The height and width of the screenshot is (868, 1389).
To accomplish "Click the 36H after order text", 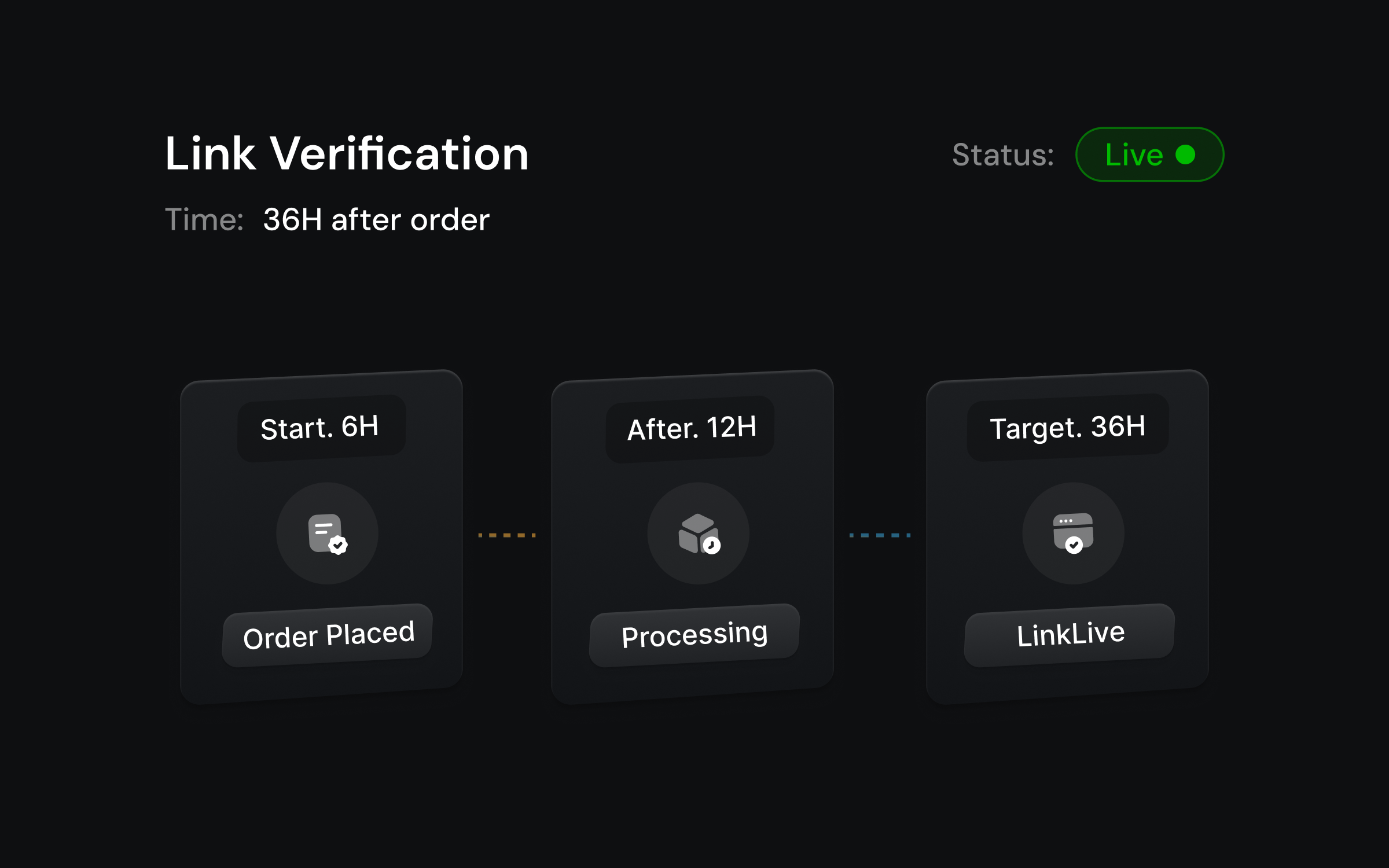I will pos(376,220).
